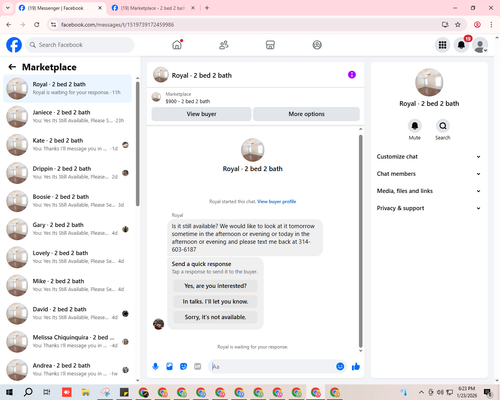The width and height of the screenshot is (500, 400).
Task: Open the View buyer profile link
Action: pos(277,201)
